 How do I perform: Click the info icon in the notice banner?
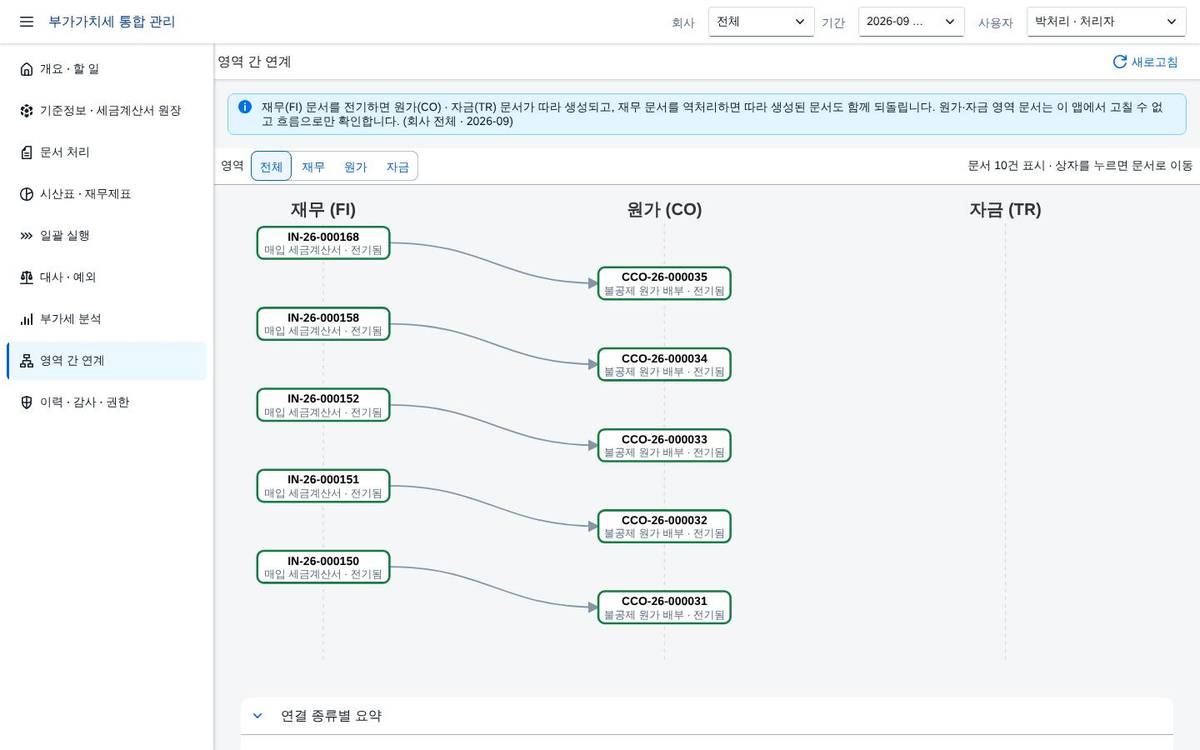tap(245, 106)
